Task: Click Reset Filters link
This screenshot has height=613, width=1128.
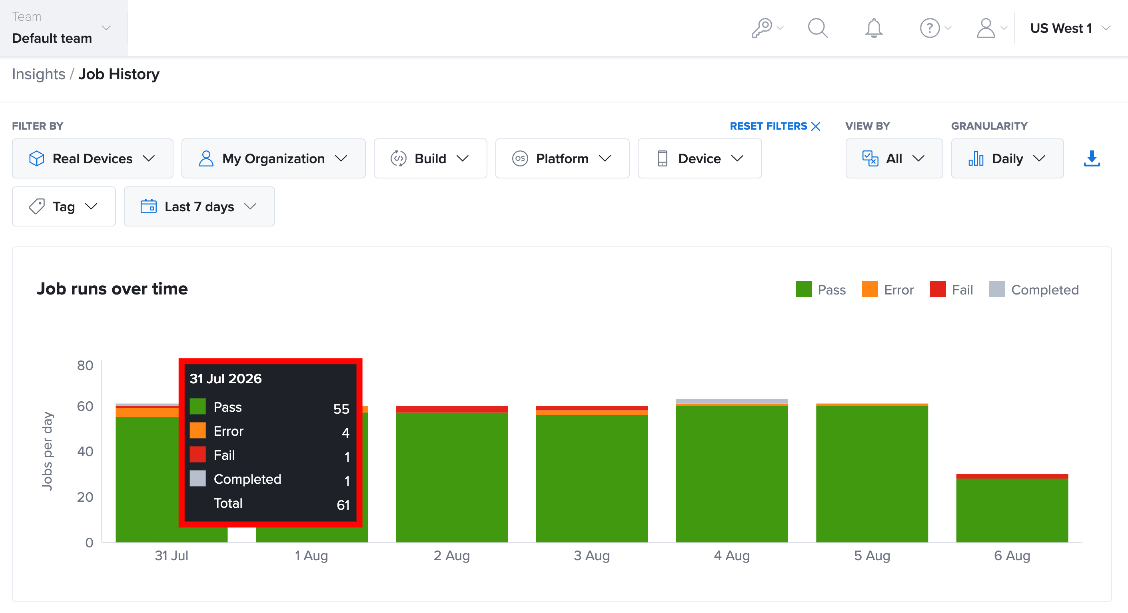Action: (775, 126)
